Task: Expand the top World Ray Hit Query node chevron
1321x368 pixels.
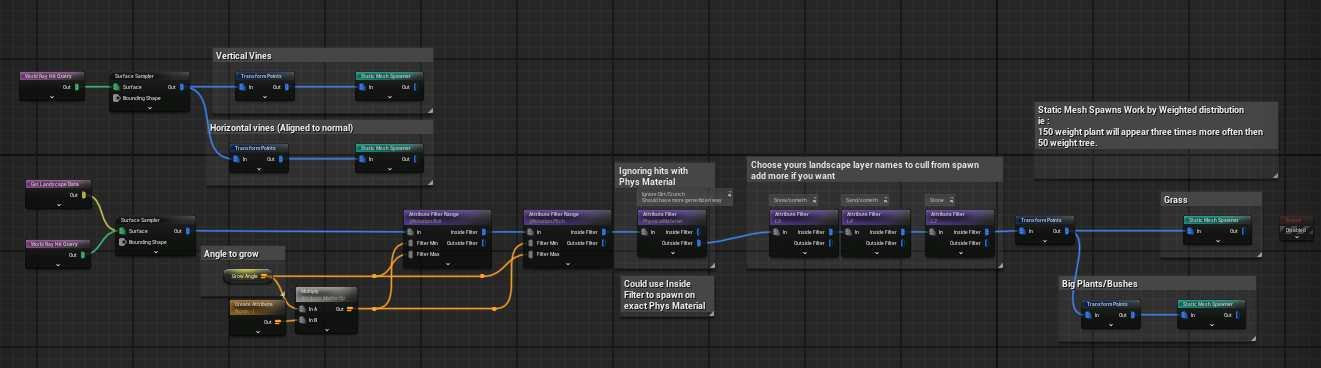Action: 52,97
